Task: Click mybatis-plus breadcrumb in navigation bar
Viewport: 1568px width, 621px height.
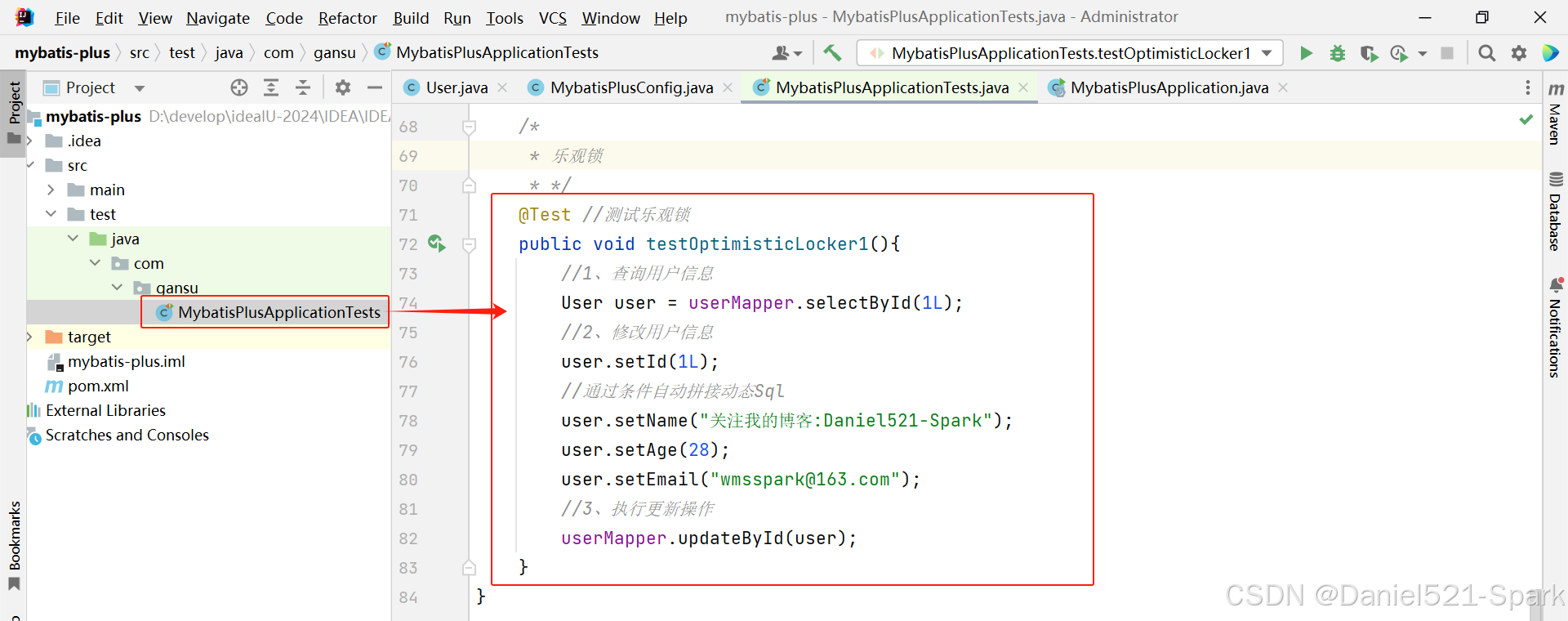Action: click(62, 52)
